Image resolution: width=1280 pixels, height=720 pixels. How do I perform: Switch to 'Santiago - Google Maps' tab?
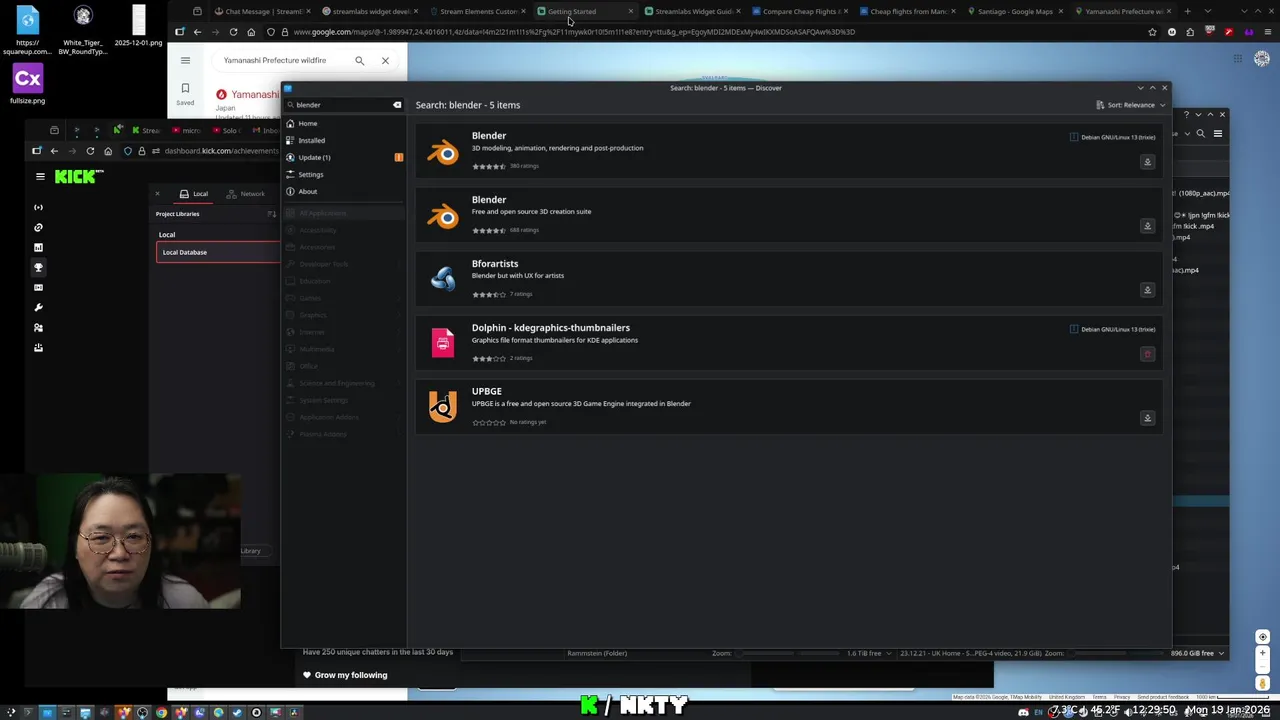[1016, 11]
